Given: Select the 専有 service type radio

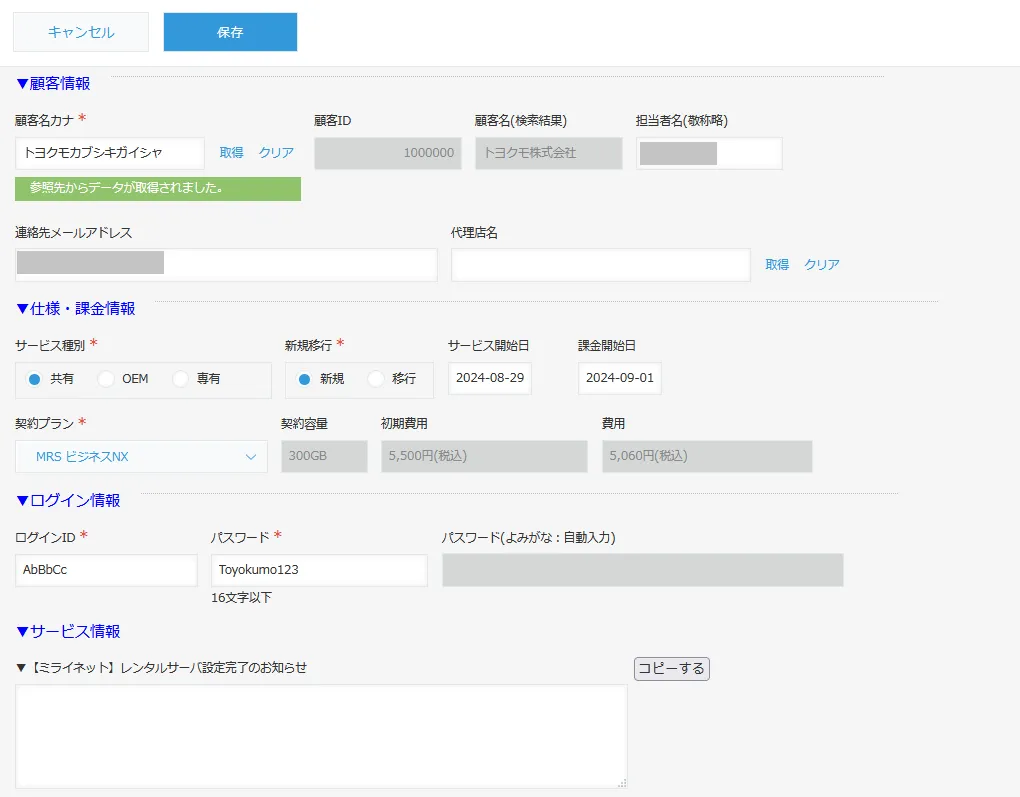Looking at the screenshot, I should pyautogui.click(x=181, y=379).
